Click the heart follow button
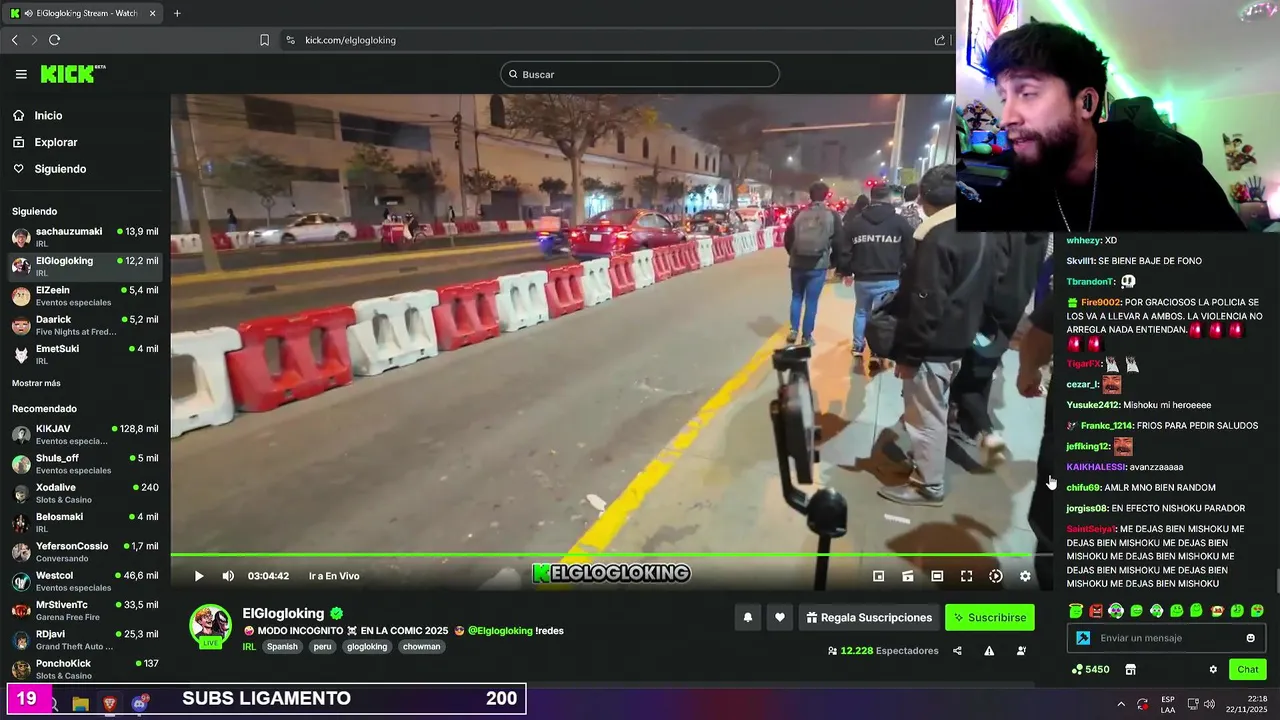1280x720 pixels. tap(780, 618)
